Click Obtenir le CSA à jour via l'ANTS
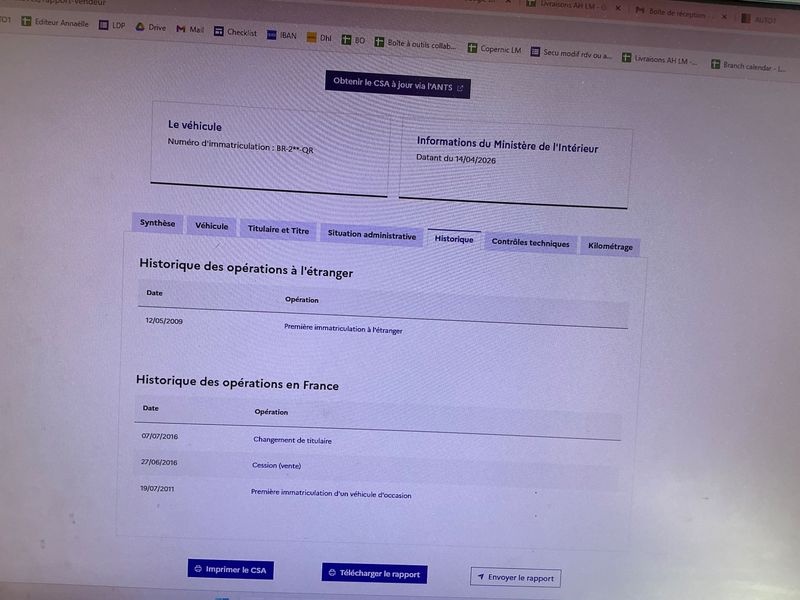The image size is (800, 600). click(x=397, y=85)
